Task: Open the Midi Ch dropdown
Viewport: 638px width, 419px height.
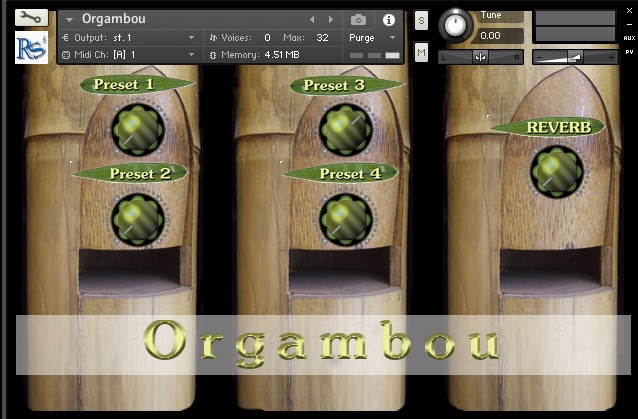Action: (191, 55)
